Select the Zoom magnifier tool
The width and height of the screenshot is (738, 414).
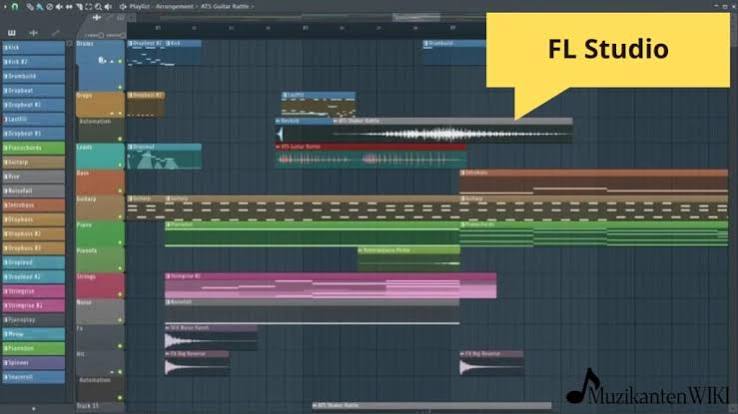tap(98, 7)
